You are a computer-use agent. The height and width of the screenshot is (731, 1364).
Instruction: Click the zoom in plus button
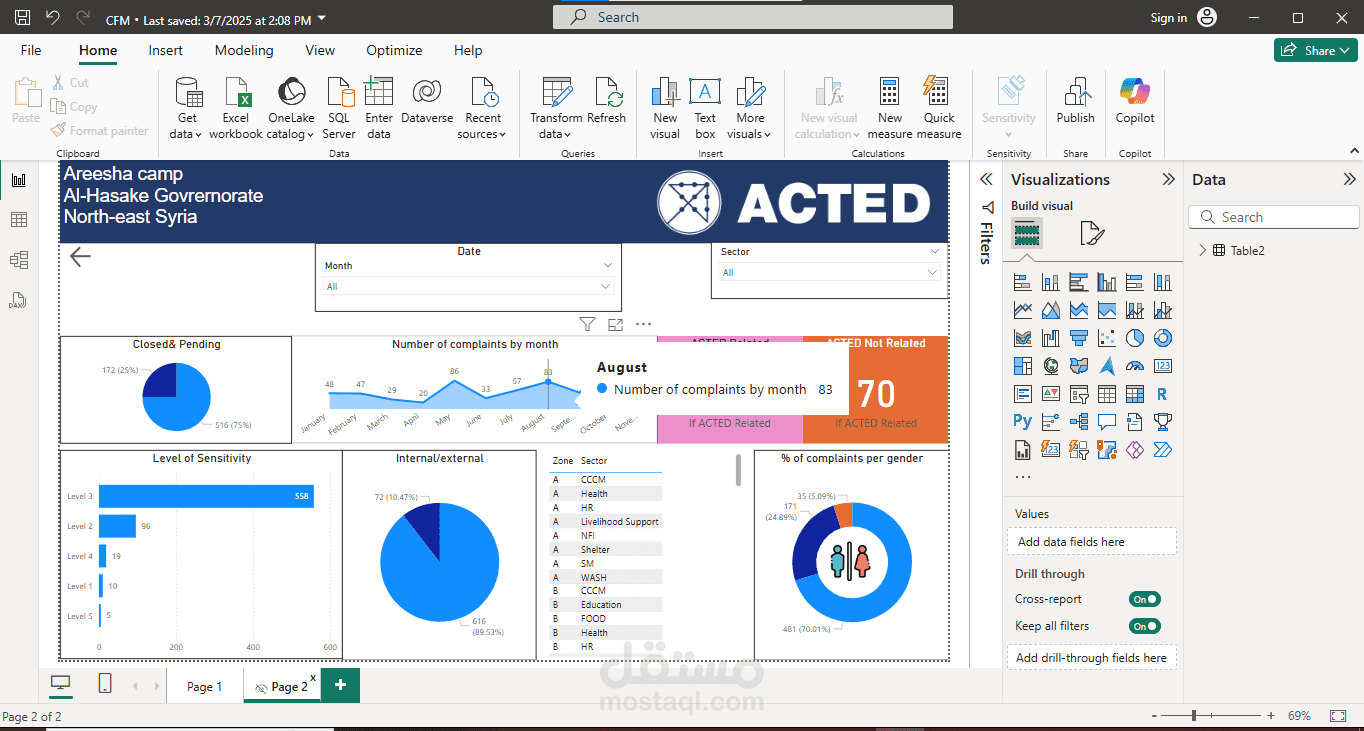click(x=1270, y=716)
